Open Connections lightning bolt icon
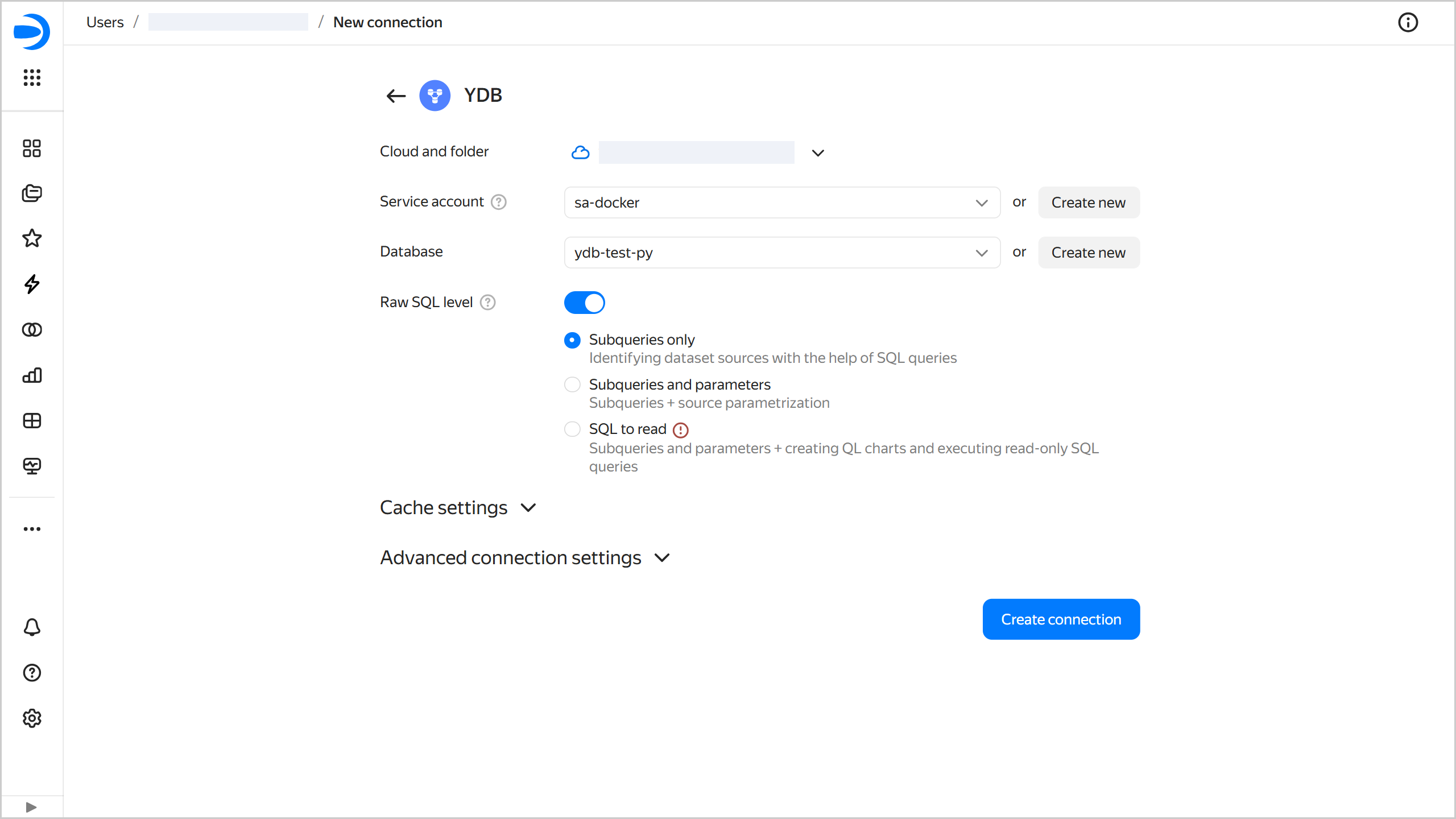Viewport: 1456px width, 819px height. [32, 284]
